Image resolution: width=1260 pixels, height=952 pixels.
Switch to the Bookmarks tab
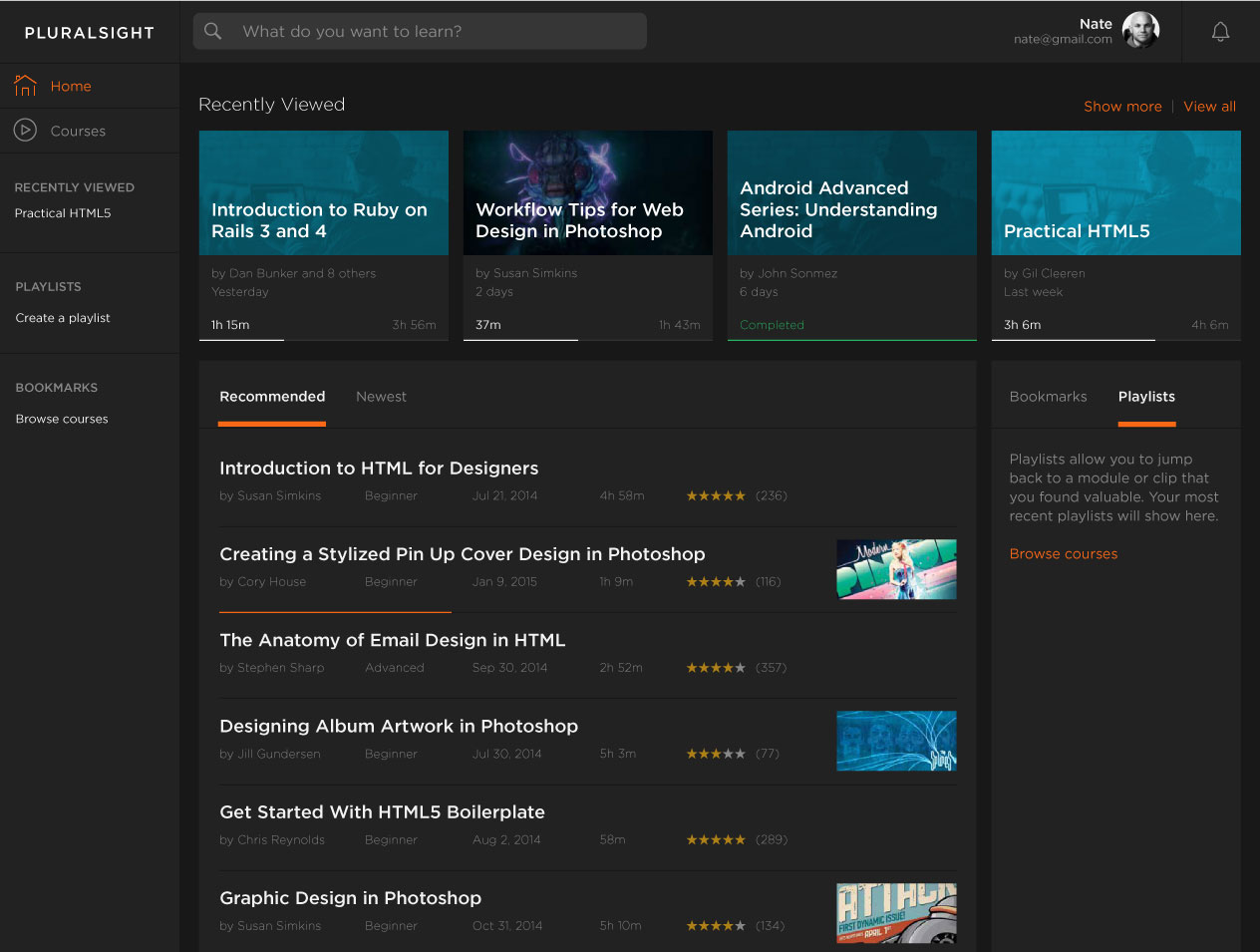pos(1048,397)
